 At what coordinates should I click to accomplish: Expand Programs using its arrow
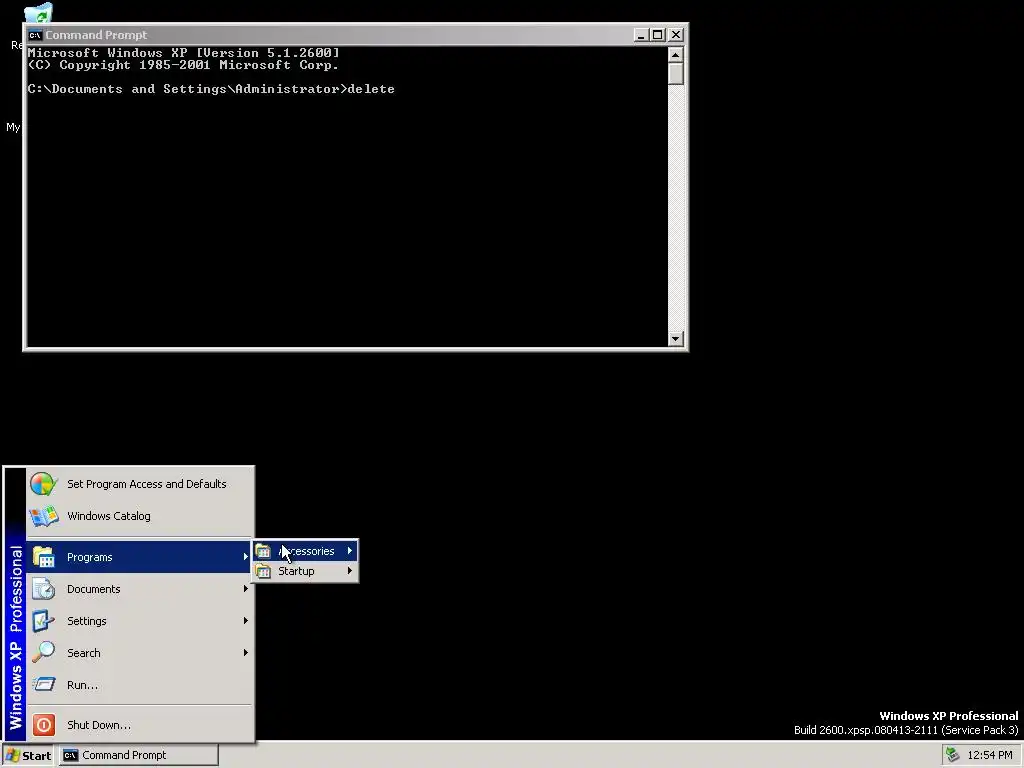246,556
